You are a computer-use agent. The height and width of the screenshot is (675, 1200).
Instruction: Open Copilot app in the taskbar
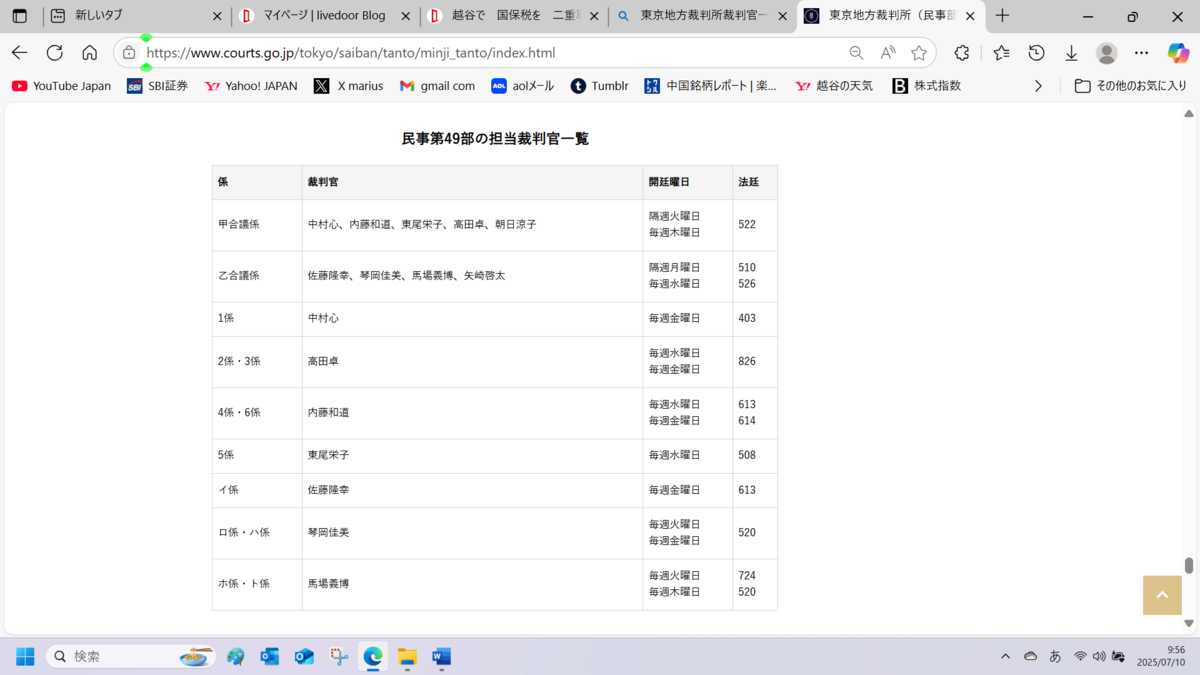pyautogui.click(x=236, y=657)
